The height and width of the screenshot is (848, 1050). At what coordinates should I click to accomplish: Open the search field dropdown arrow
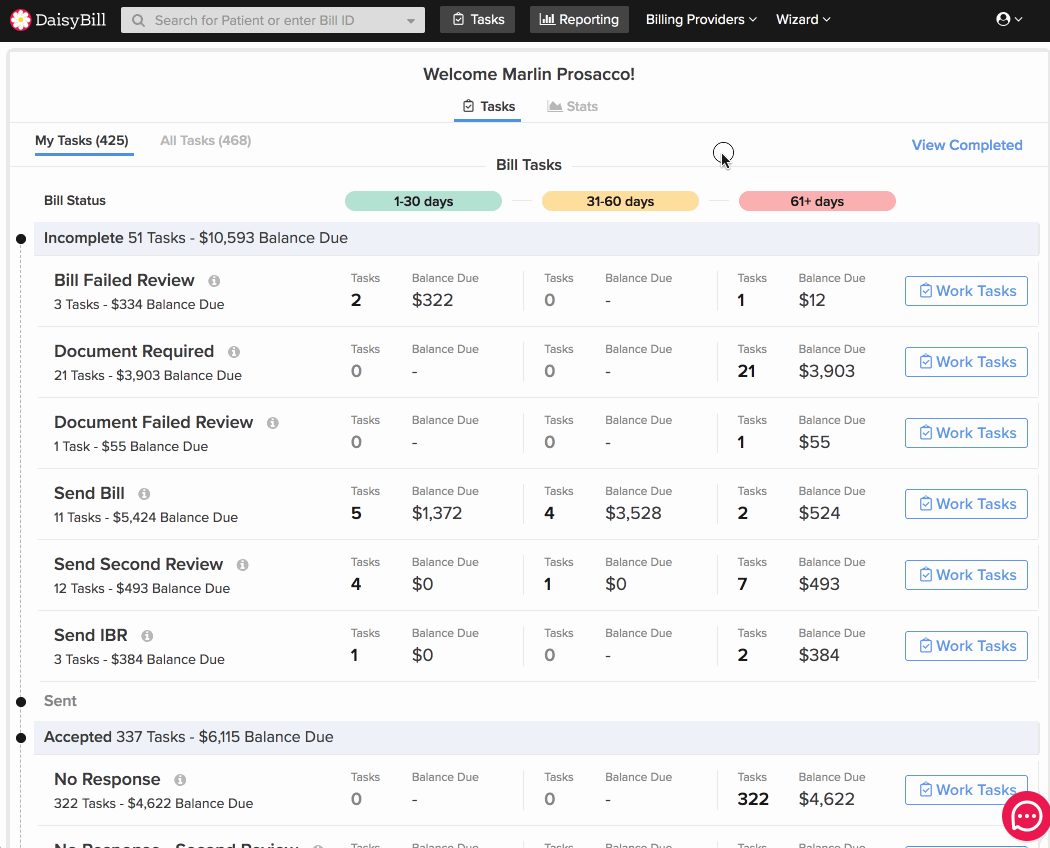[x=410, y=21]
